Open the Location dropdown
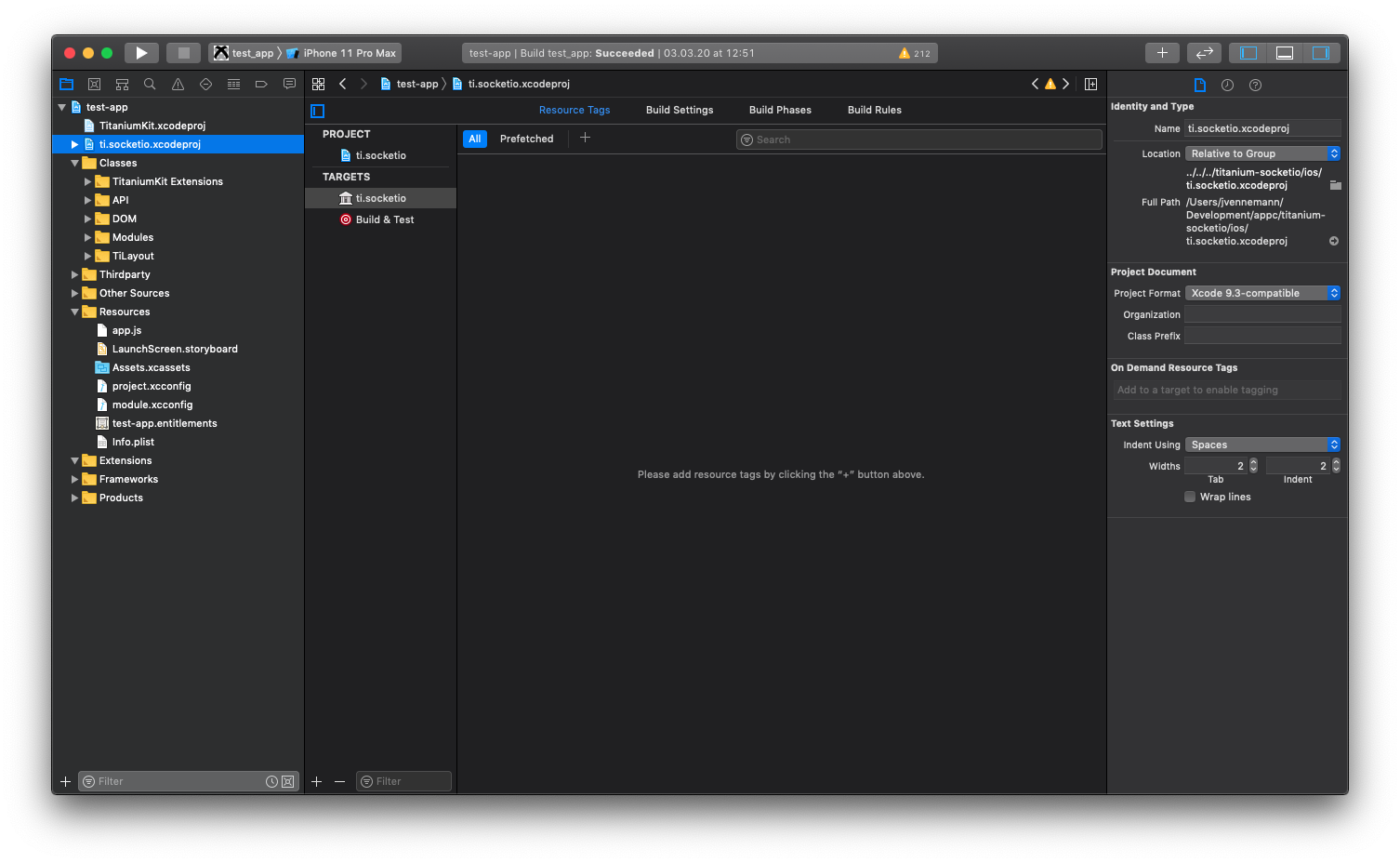This screenshot has width=1400, height=863. pos(1262,153)
